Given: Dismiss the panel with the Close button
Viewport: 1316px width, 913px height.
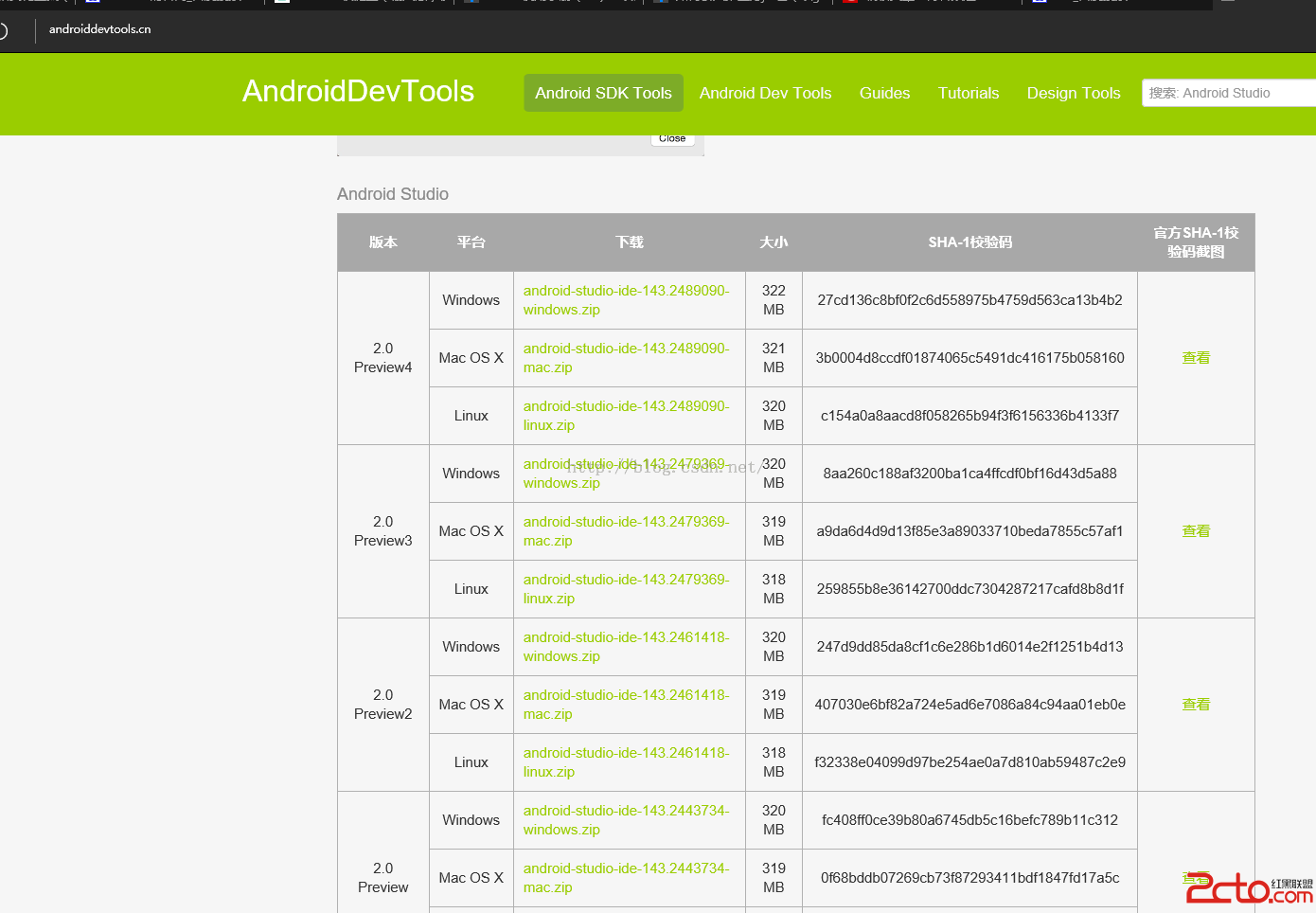Looking at the screenshot, I should coord(672,138).
